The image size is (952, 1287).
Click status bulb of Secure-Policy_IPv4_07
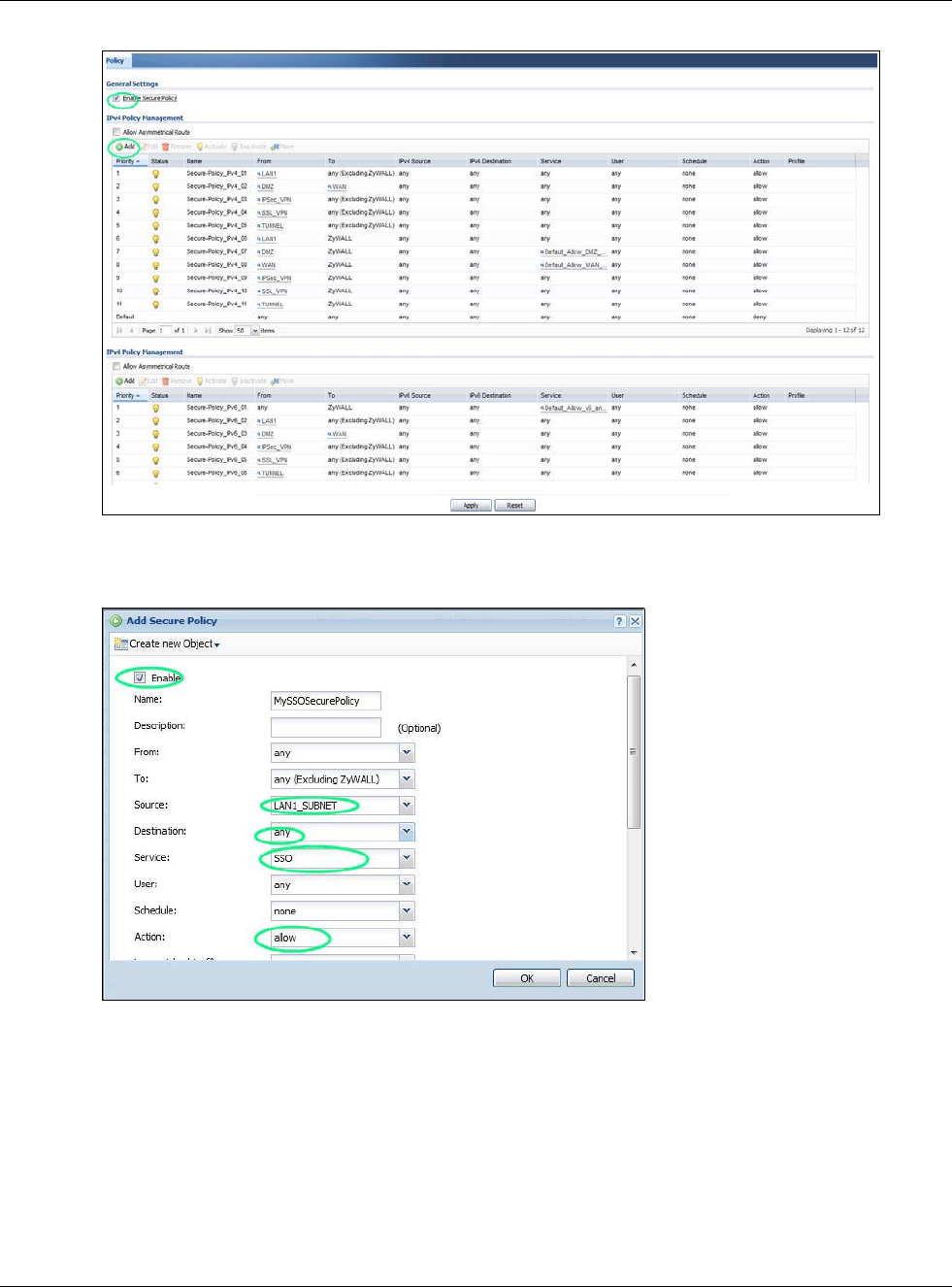[x=155, y=252]
